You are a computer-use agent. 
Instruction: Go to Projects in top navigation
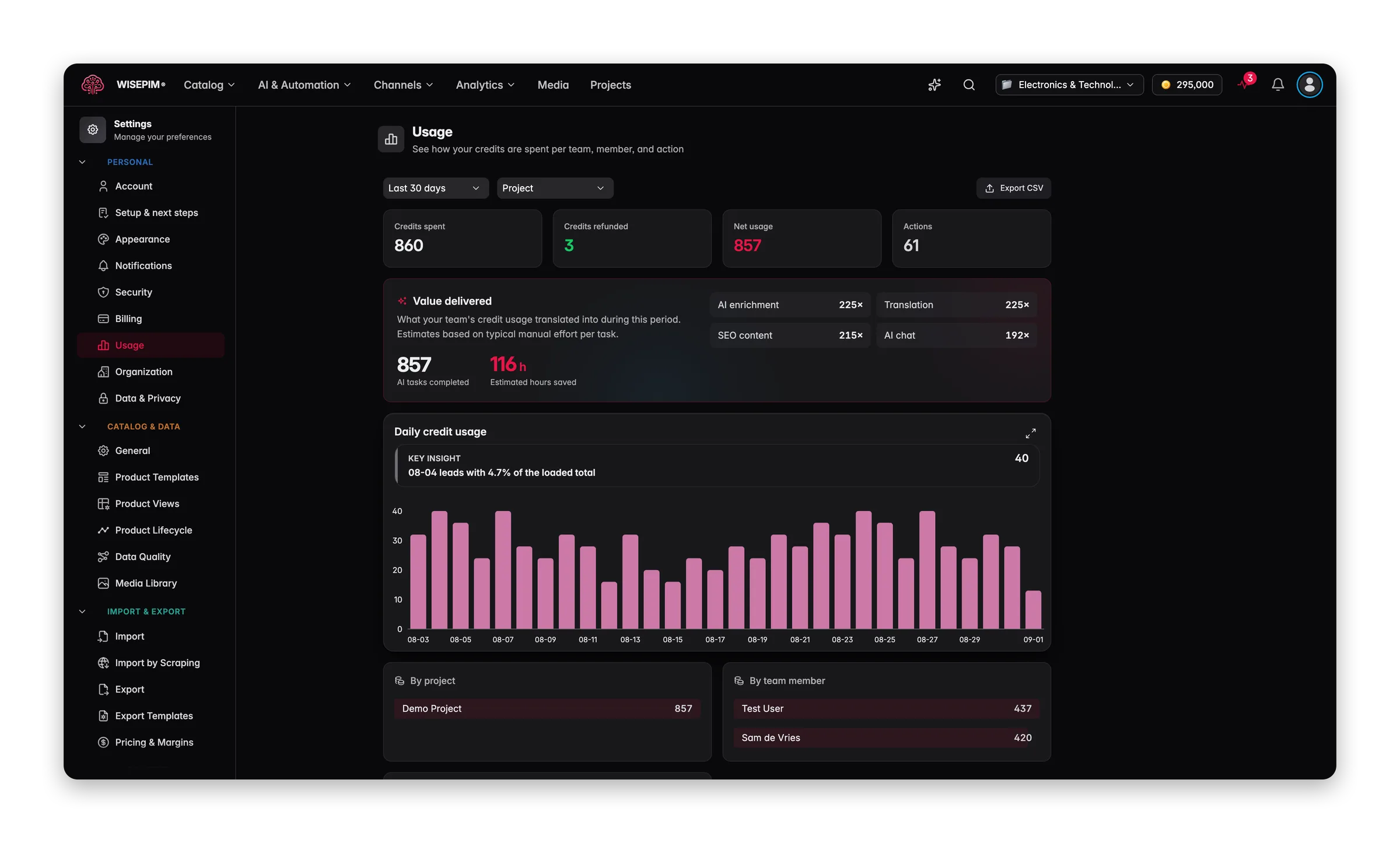tap(610, 85)
